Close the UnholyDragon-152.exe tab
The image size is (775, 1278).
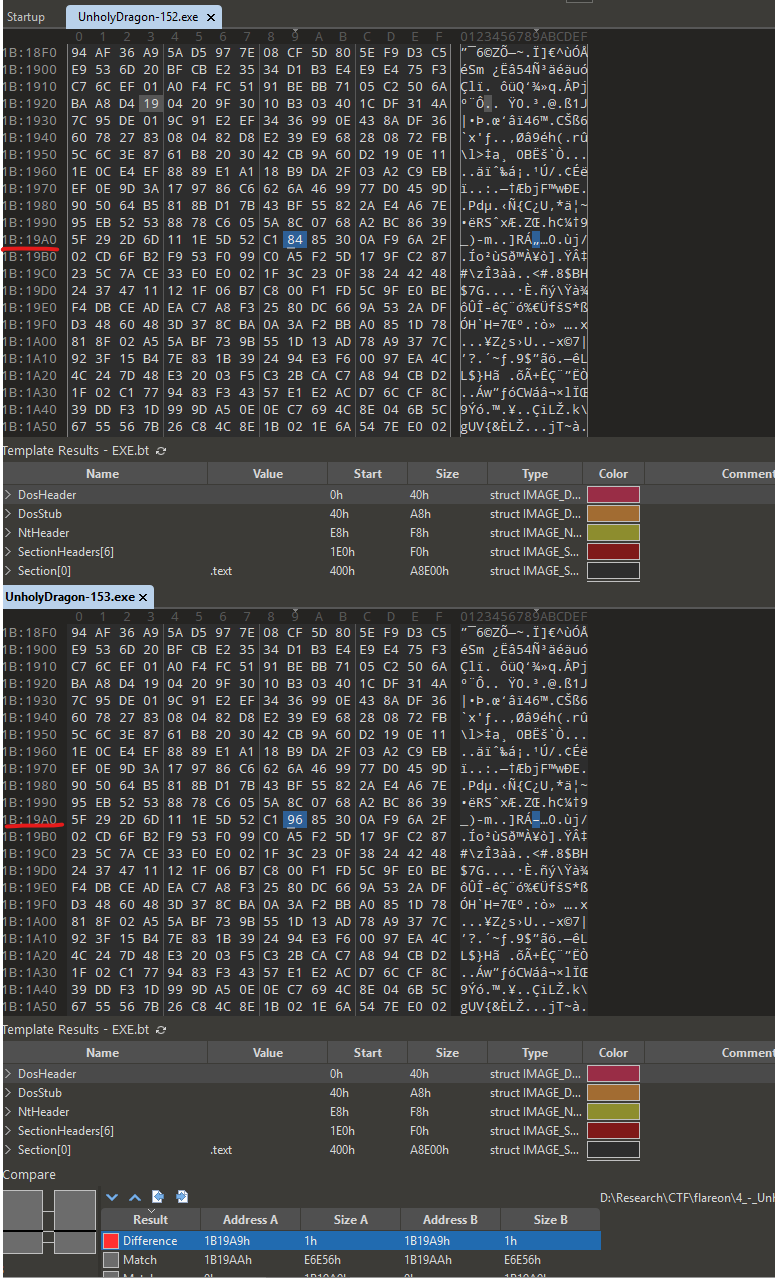(213, 17)
